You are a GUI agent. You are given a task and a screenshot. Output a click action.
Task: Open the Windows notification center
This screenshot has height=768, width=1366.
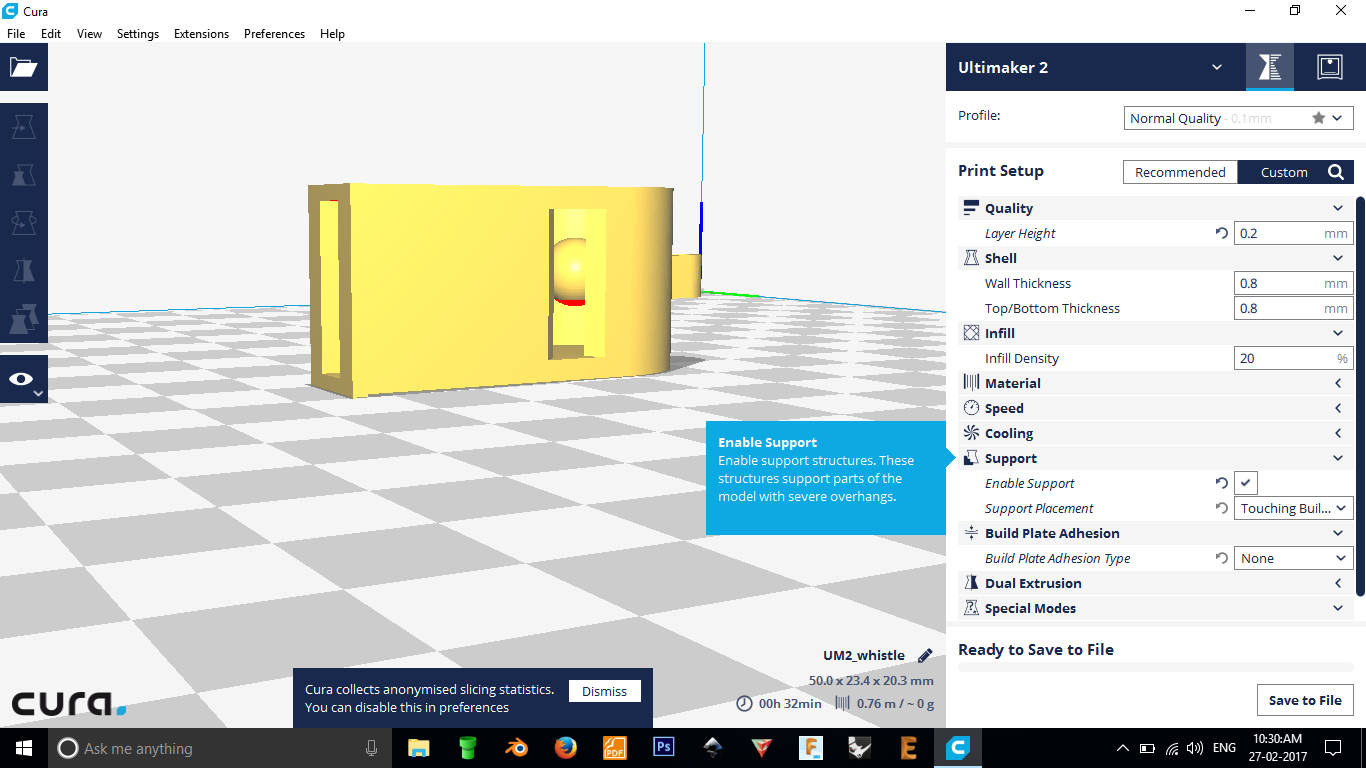pos(1333,748)
